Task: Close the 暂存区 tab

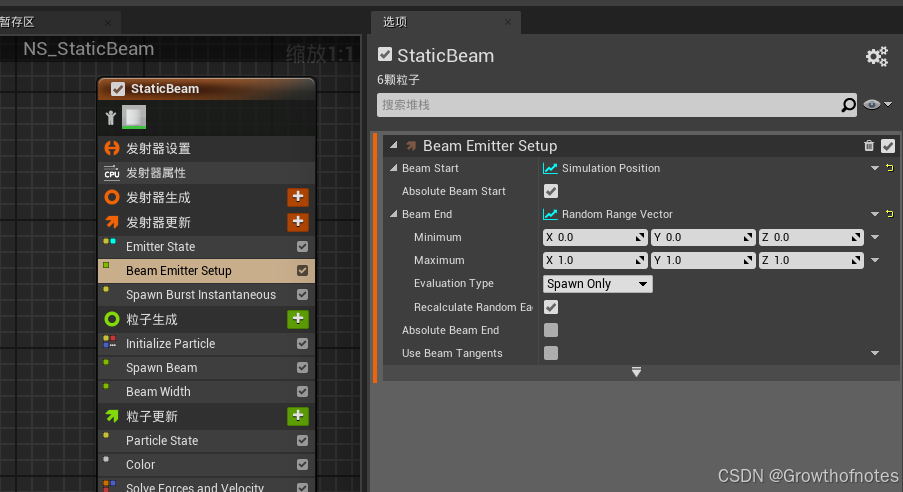Action: 108,22
